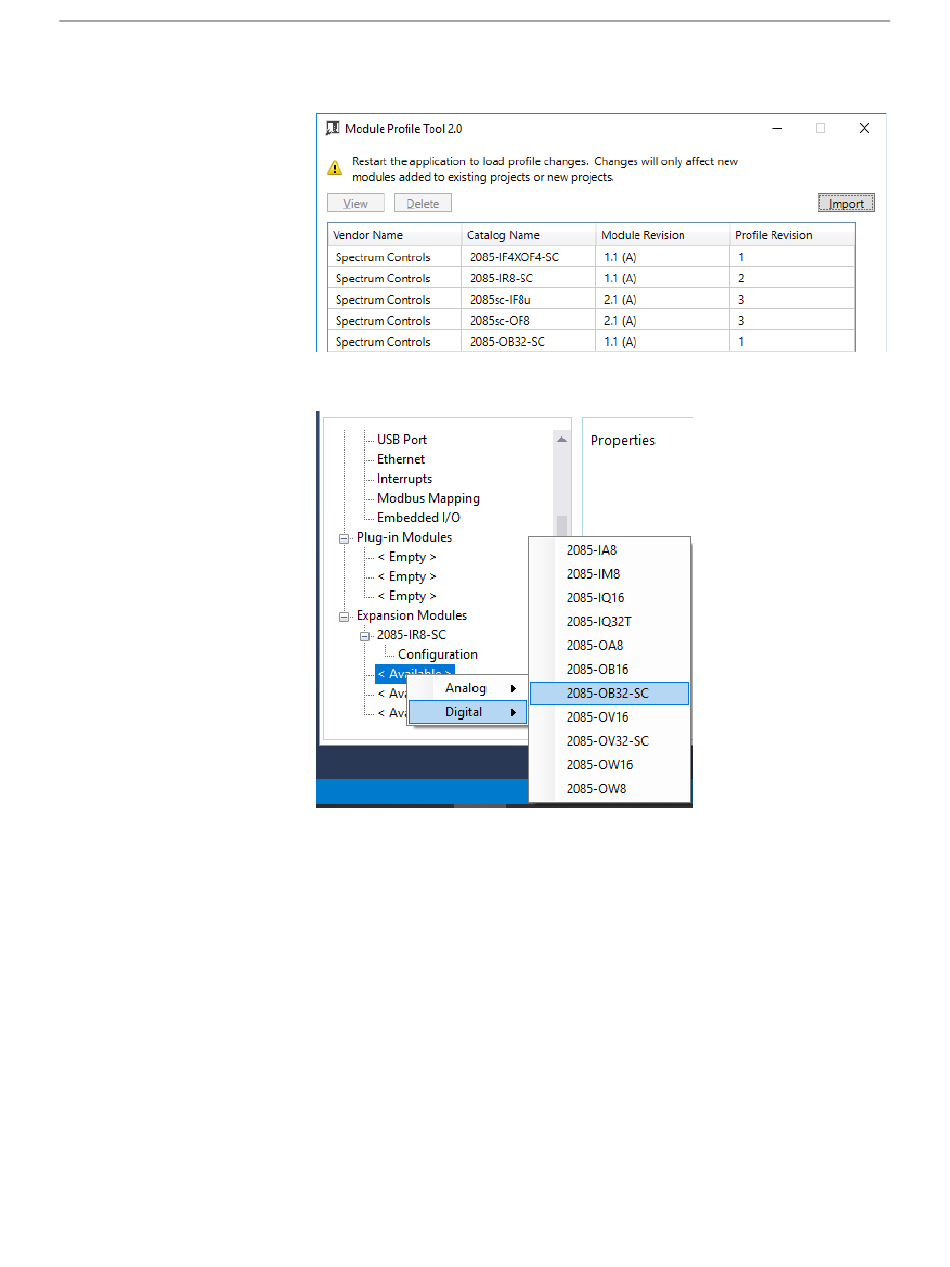Click the Module Revision column header
The width and height of the screenshot is (950, 1267).
pyautogui.click(x=663, y=235)
